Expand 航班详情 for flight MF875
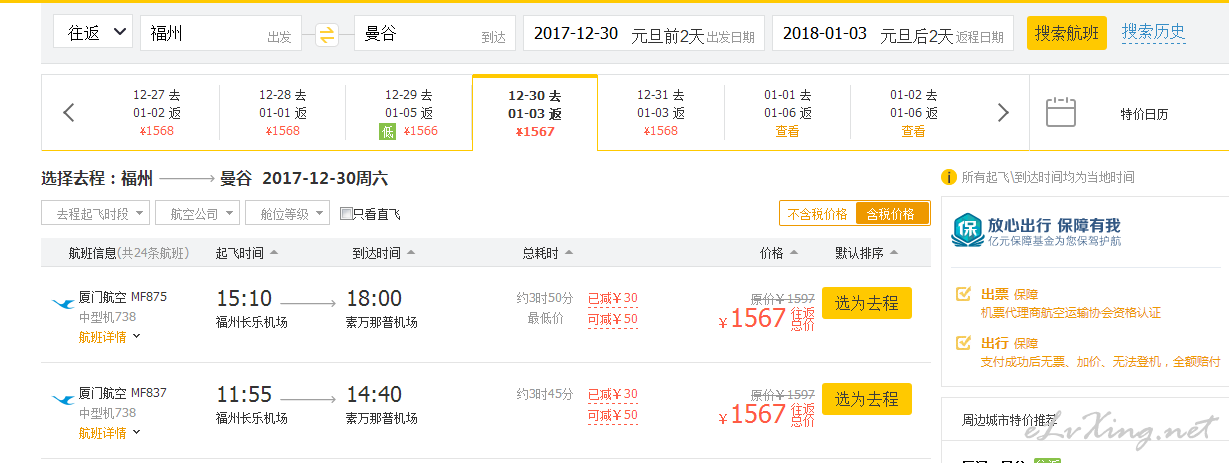The image size is (1229, 463). [109, 337]
